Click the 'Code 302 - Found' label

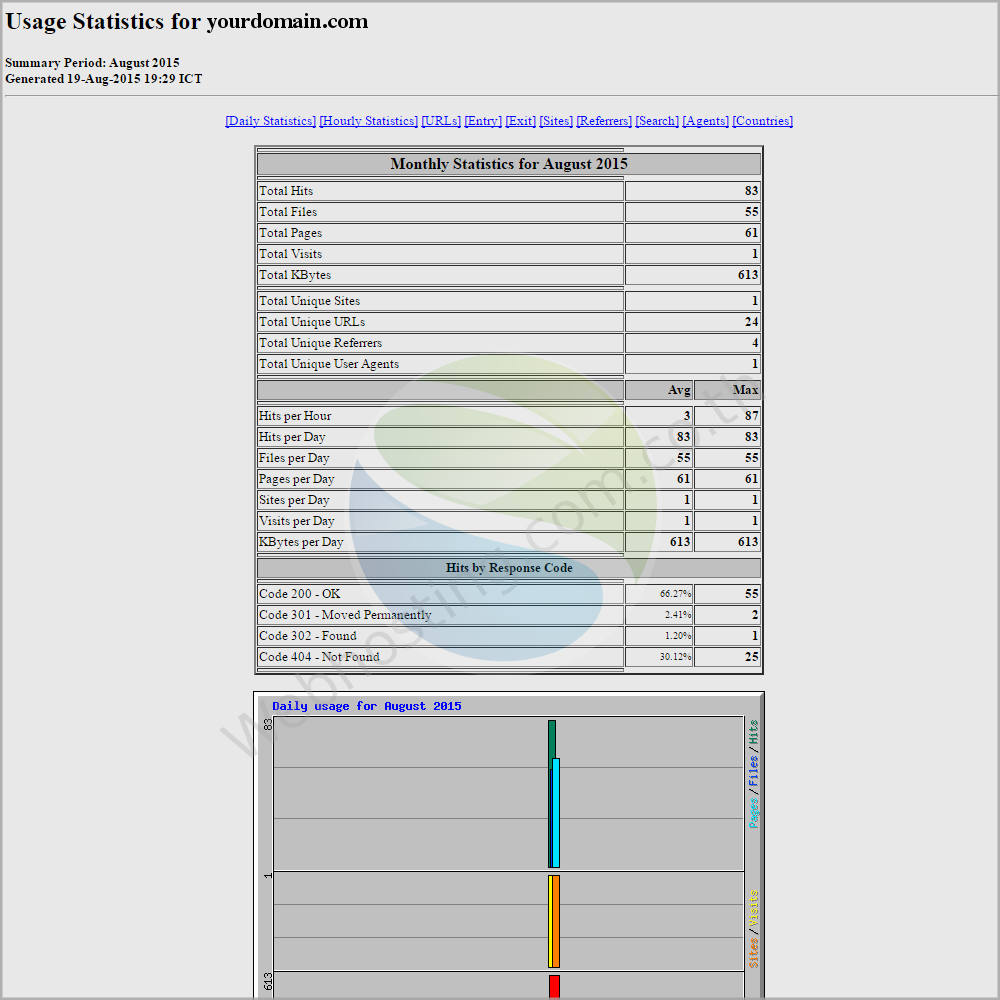click(307, 636)
